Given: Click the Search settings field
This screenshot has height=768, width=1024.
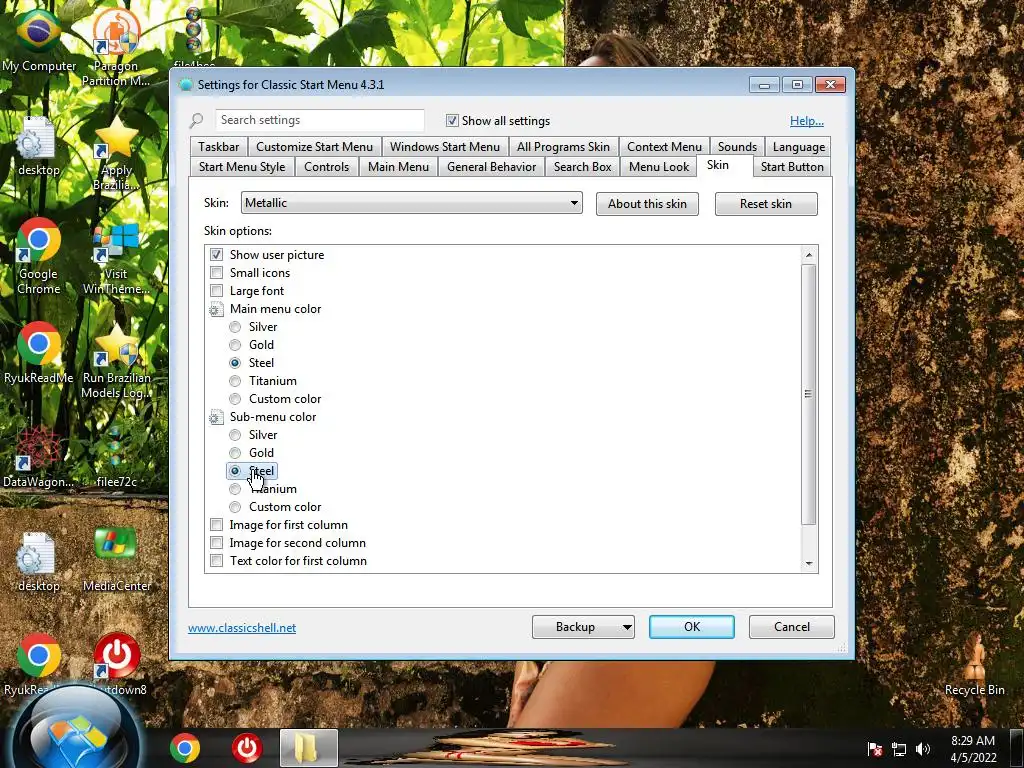Looking at the screenshot, I should coord(319,120).
